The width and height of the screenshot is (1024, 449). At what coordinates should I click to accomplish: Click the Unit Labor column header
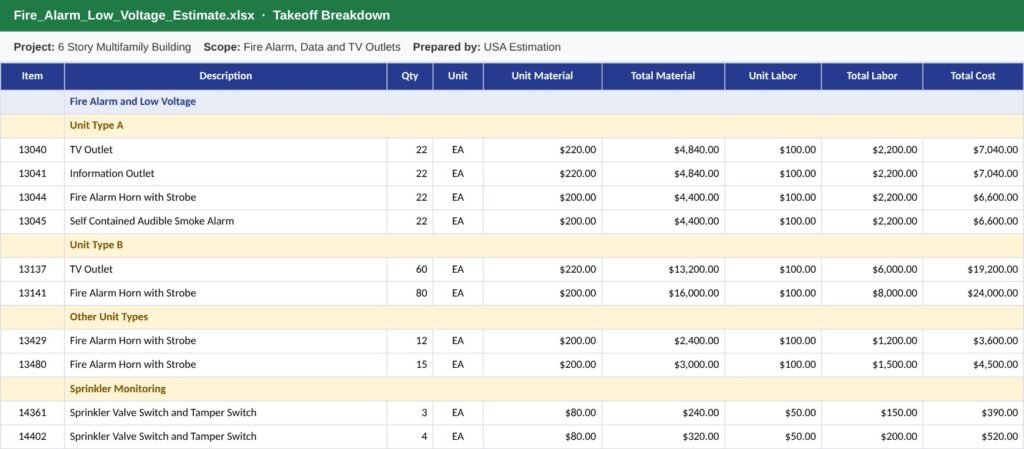tap(773, 76)
